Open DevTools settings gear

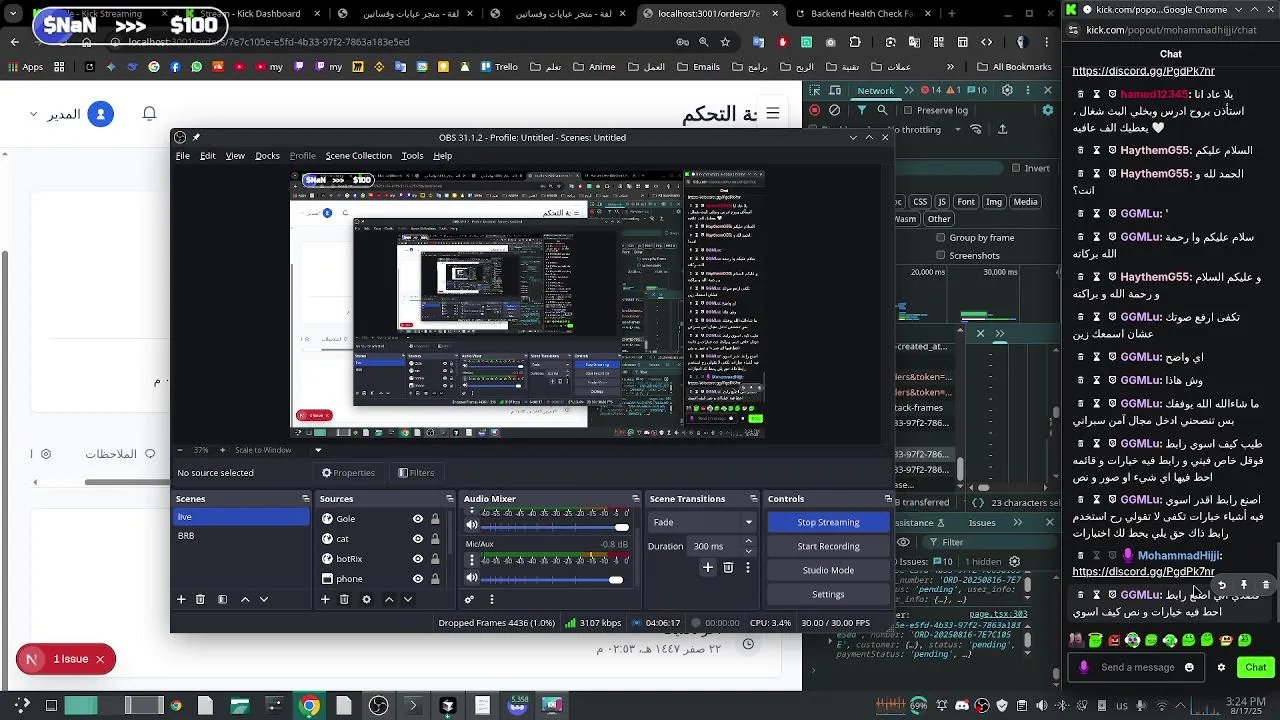(x=1006, y=90)
